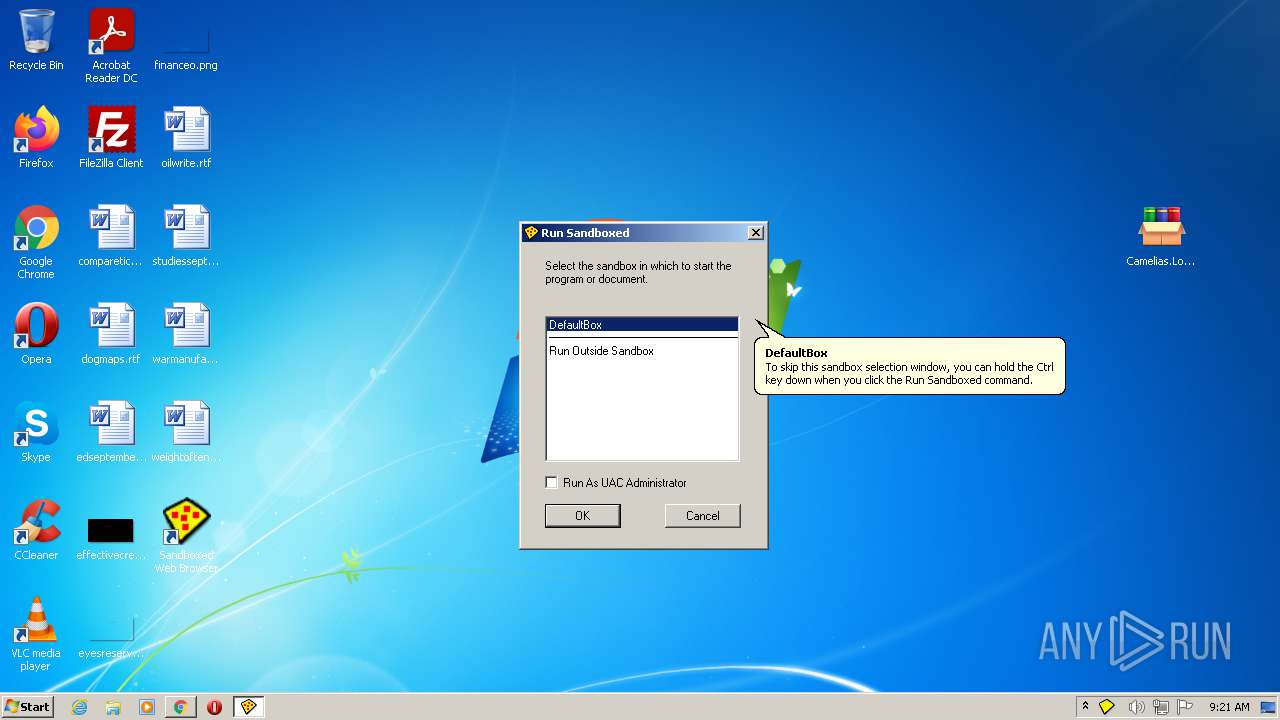The width and height of the screenshot is (1280, 720).
Task: Select studiessept document icon
Action: coord(186,235)
